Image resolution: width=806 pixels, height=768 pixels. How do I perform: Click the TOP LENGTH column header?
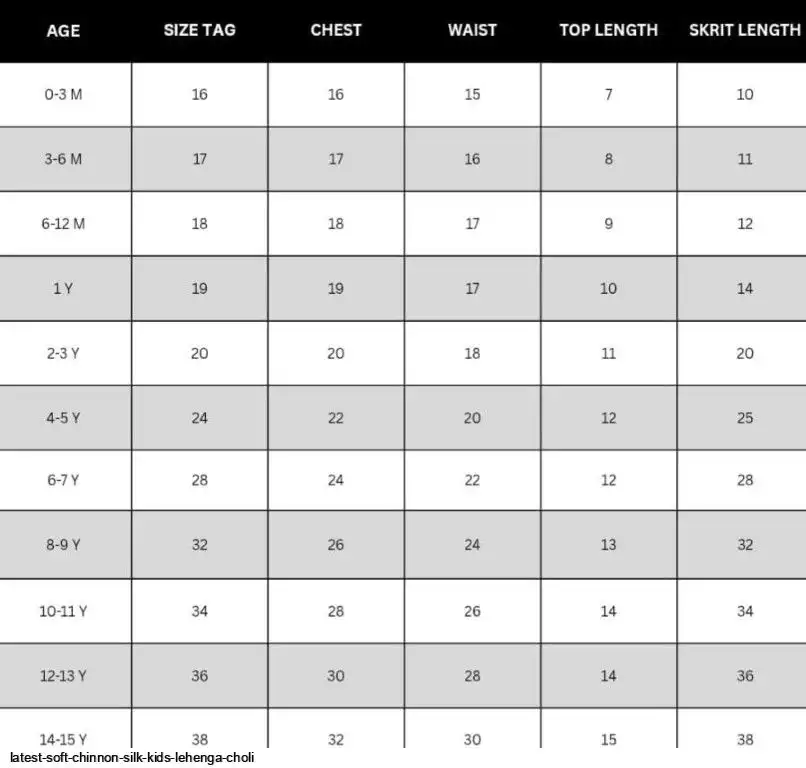tap(609, 30)
